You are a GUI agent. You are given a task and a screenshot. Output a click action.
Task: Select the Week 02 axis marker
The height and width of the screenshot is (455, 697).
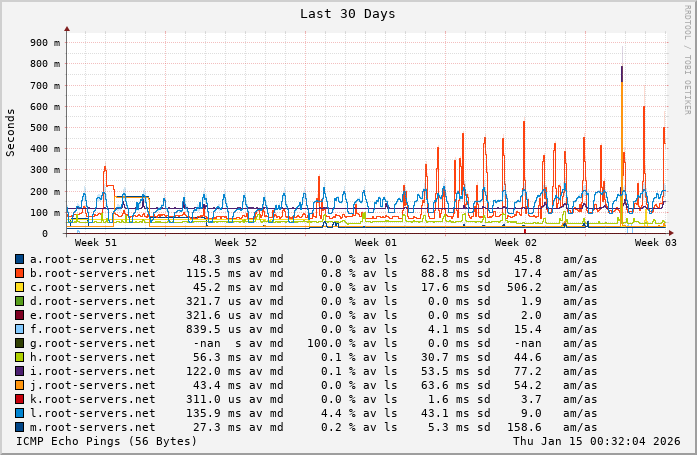[516, 243]
